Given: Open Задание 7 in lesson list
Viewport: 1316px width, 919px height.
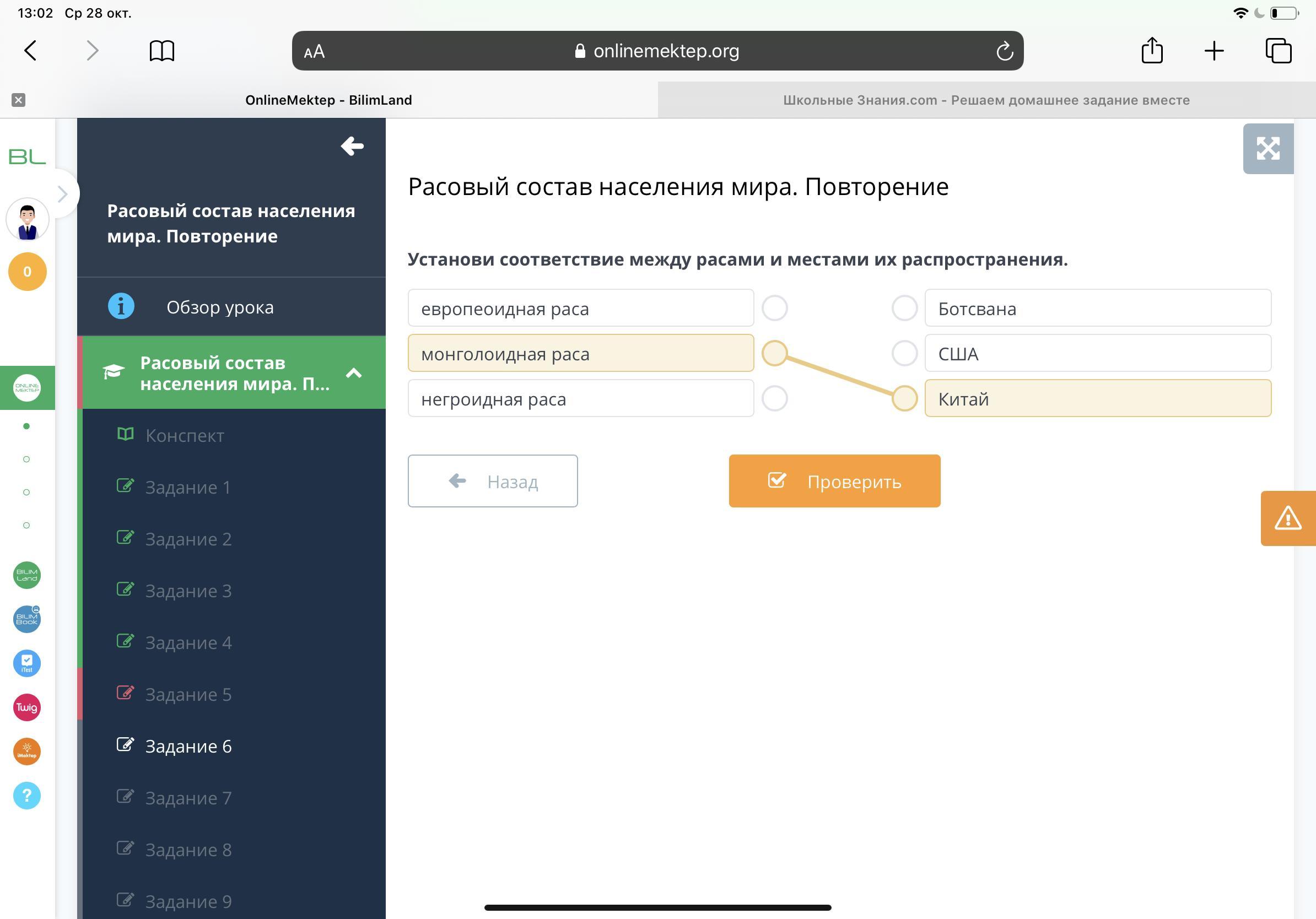Looking at the screenshot, I should 188,798.
